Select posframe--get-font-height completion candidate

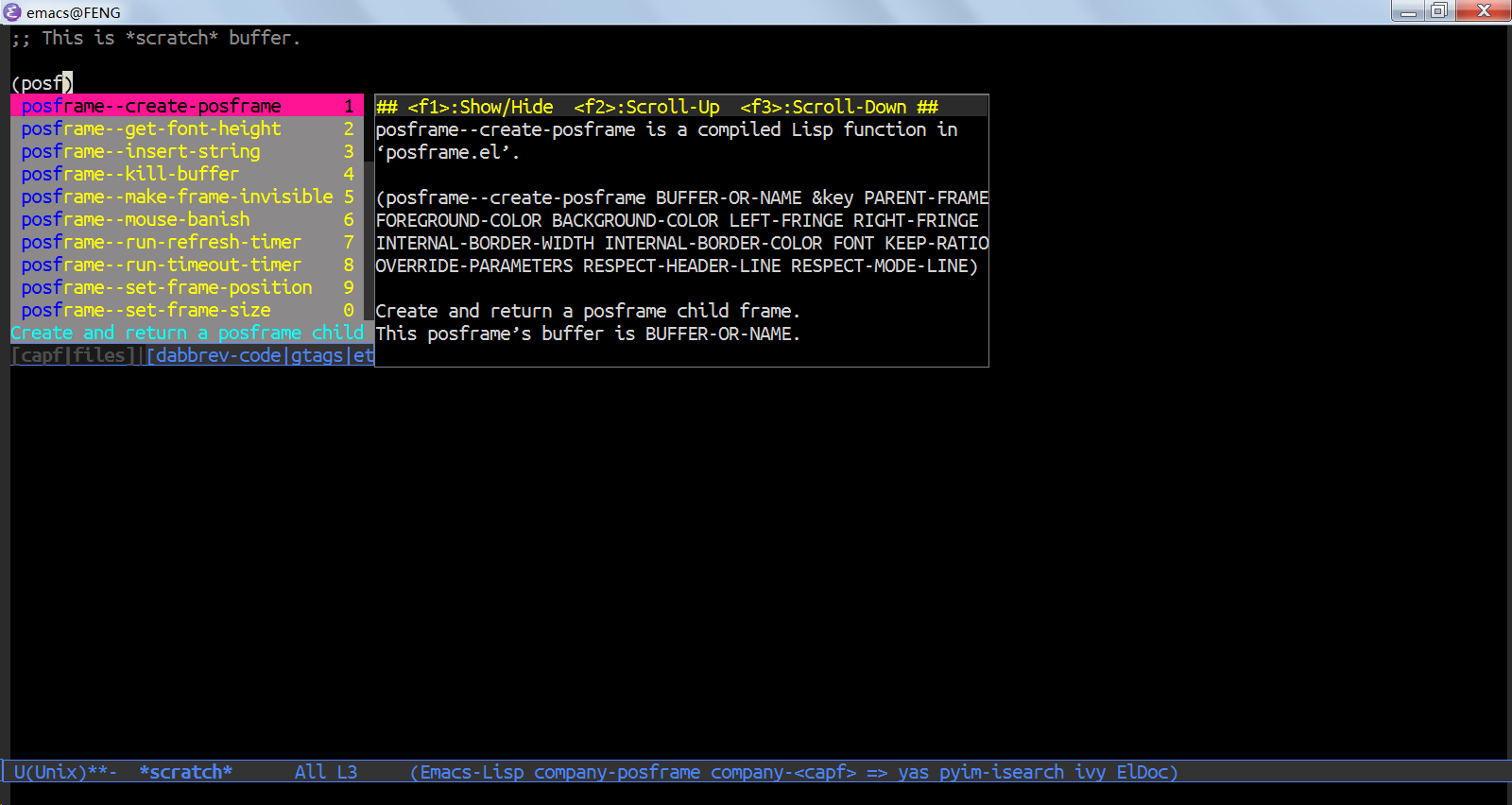click(x=186, y=128)
